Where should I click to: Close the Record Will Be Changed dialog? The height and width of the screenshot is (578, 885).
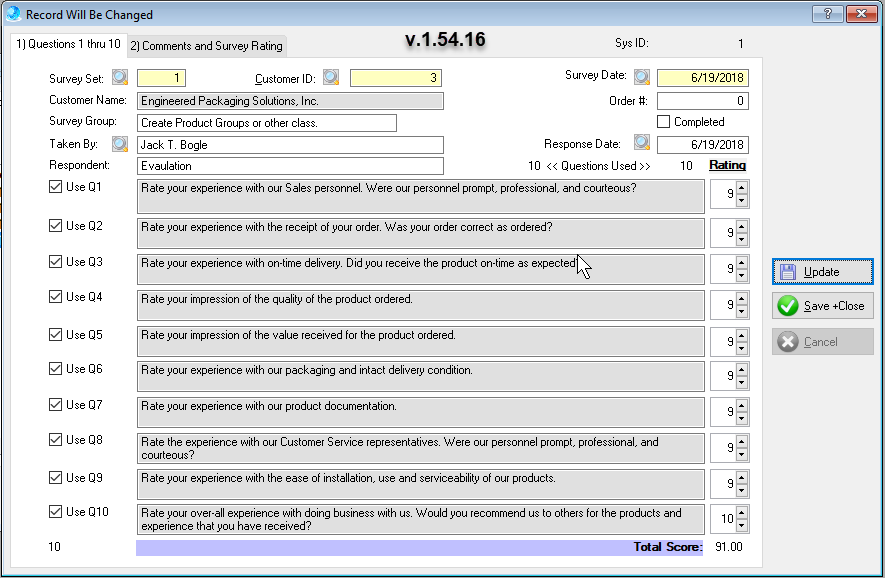tap(861, 14)
